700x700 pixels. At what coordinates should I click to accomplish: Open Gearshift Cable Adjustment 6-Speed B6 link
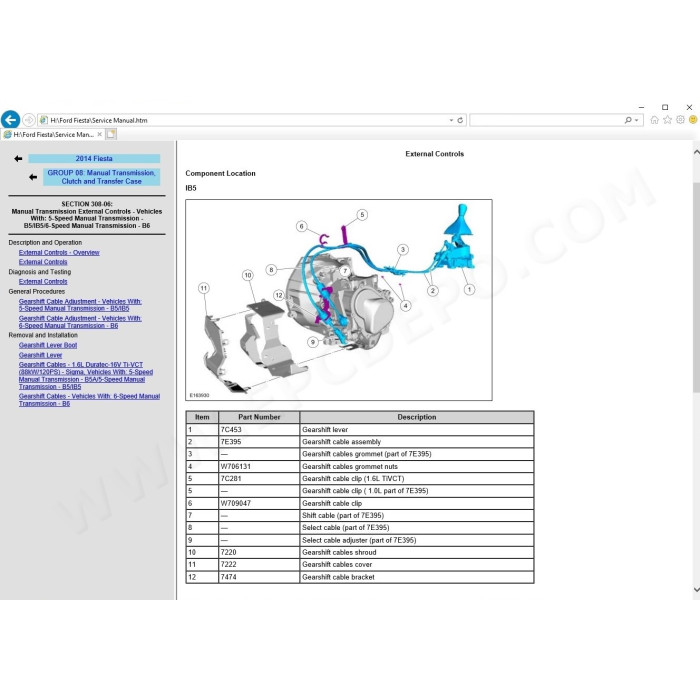click(80, 322)
